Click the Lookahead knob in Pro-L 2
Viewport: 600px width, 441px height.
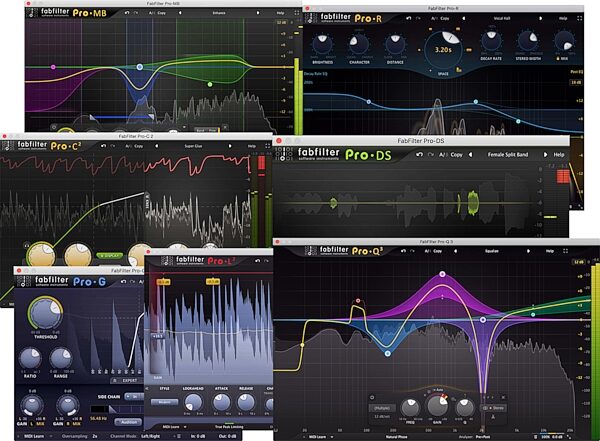click(x=193, y=403)
